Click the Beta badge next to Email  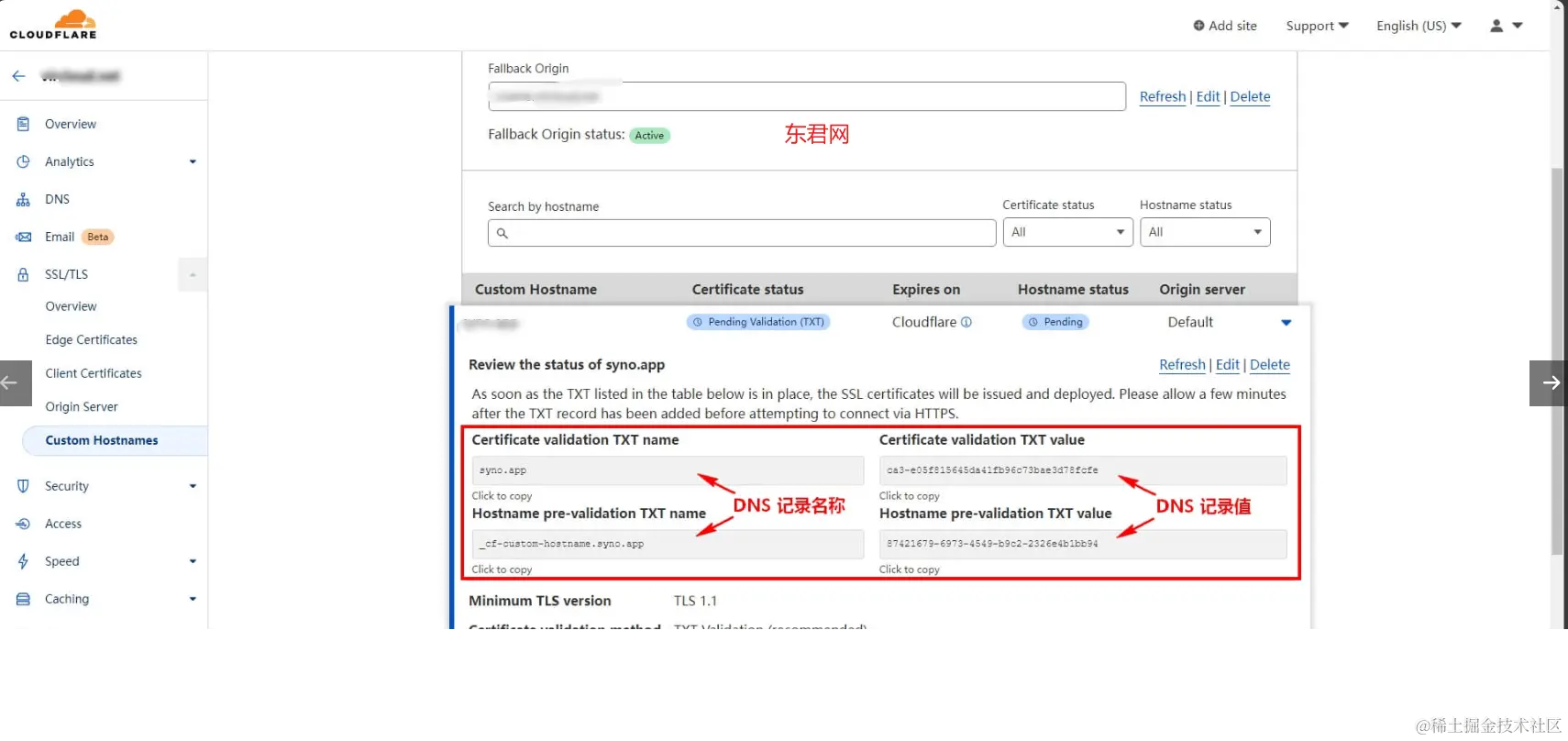[97, 237]
